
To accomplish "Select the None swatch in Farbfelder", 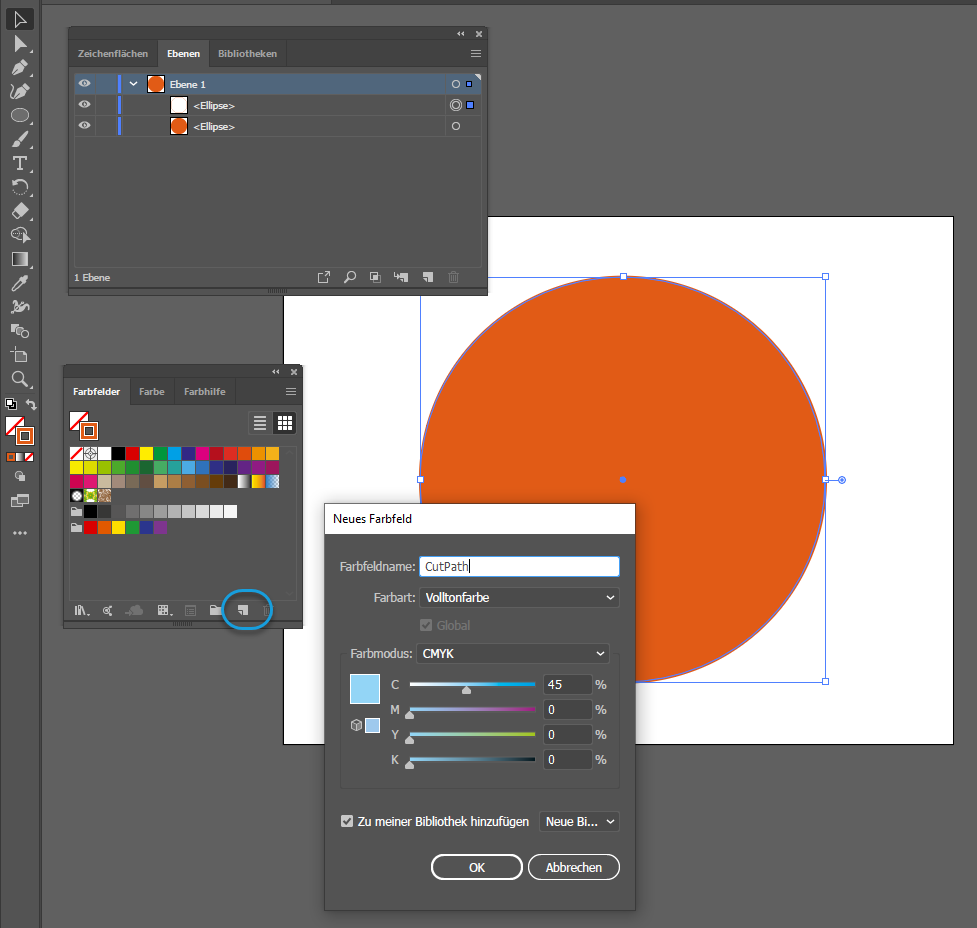I will click(x=76, y=453).
